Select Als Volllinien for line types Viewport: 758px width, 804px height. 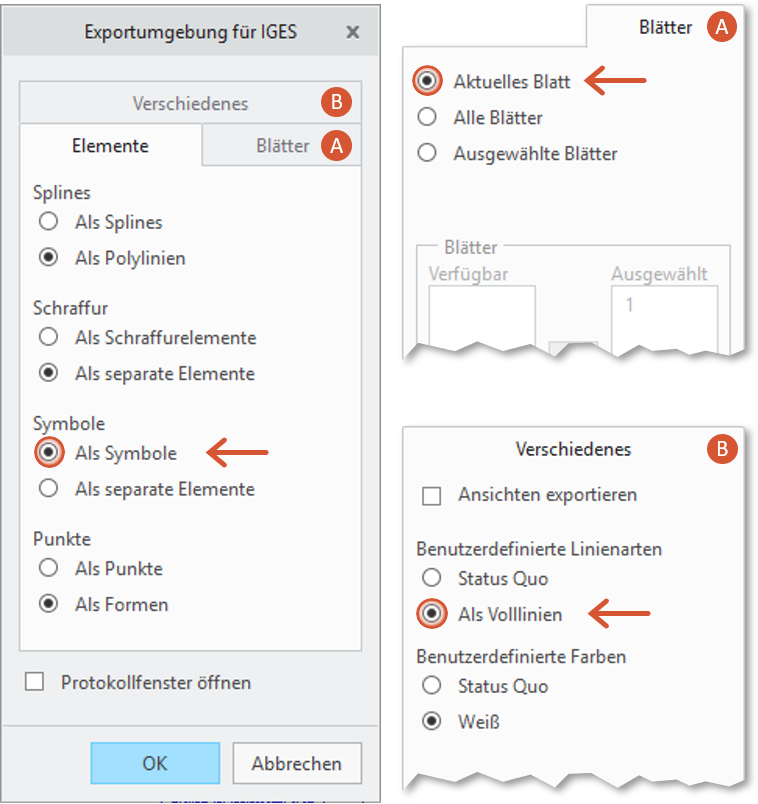tap(432, 613)
